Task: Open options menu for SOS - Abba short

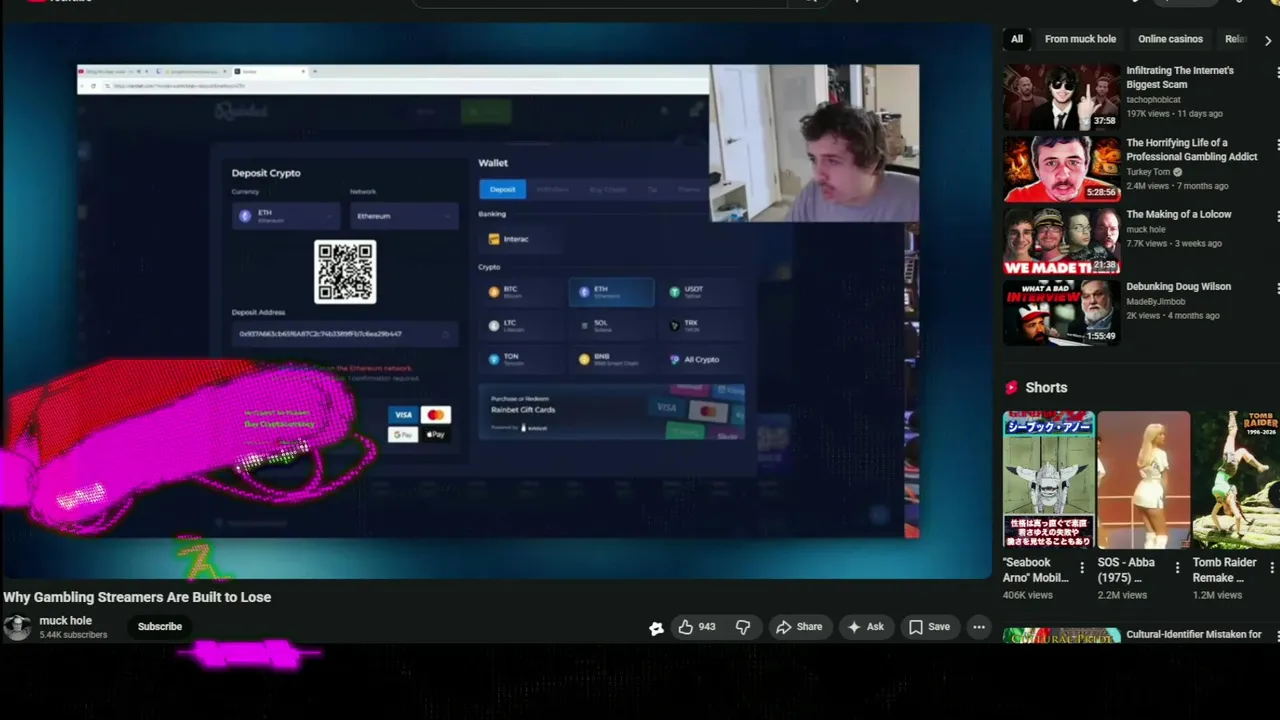Action: 1176,569
